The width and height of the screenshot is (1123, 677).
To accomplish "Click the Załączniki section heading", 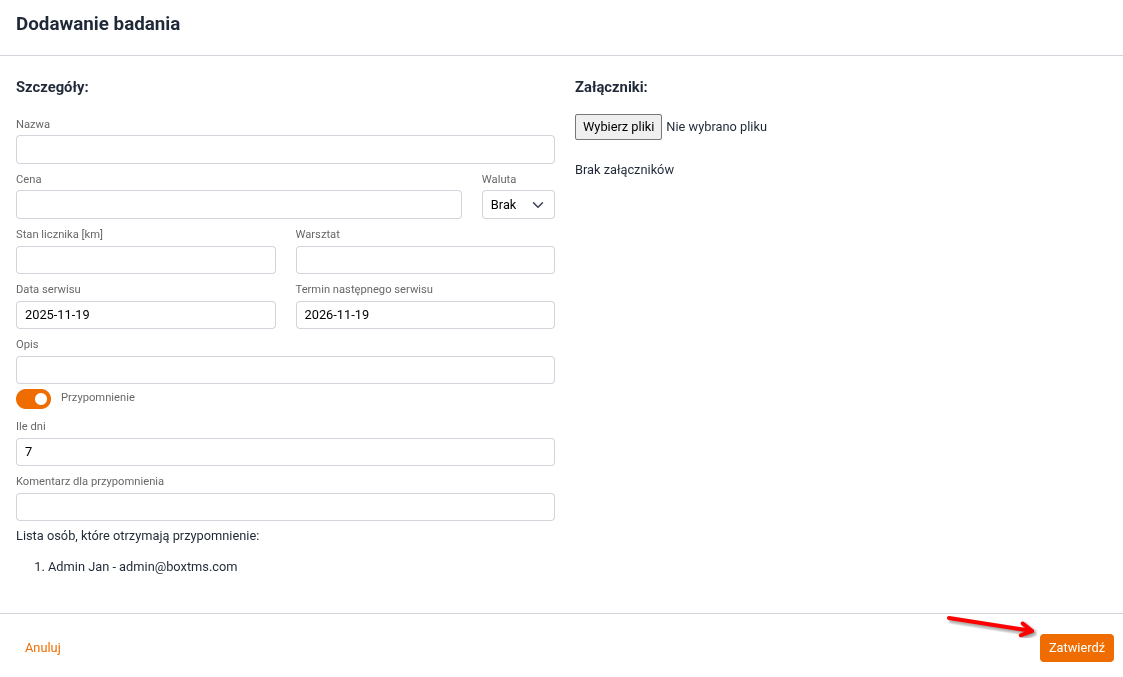I will click(611, 87).
